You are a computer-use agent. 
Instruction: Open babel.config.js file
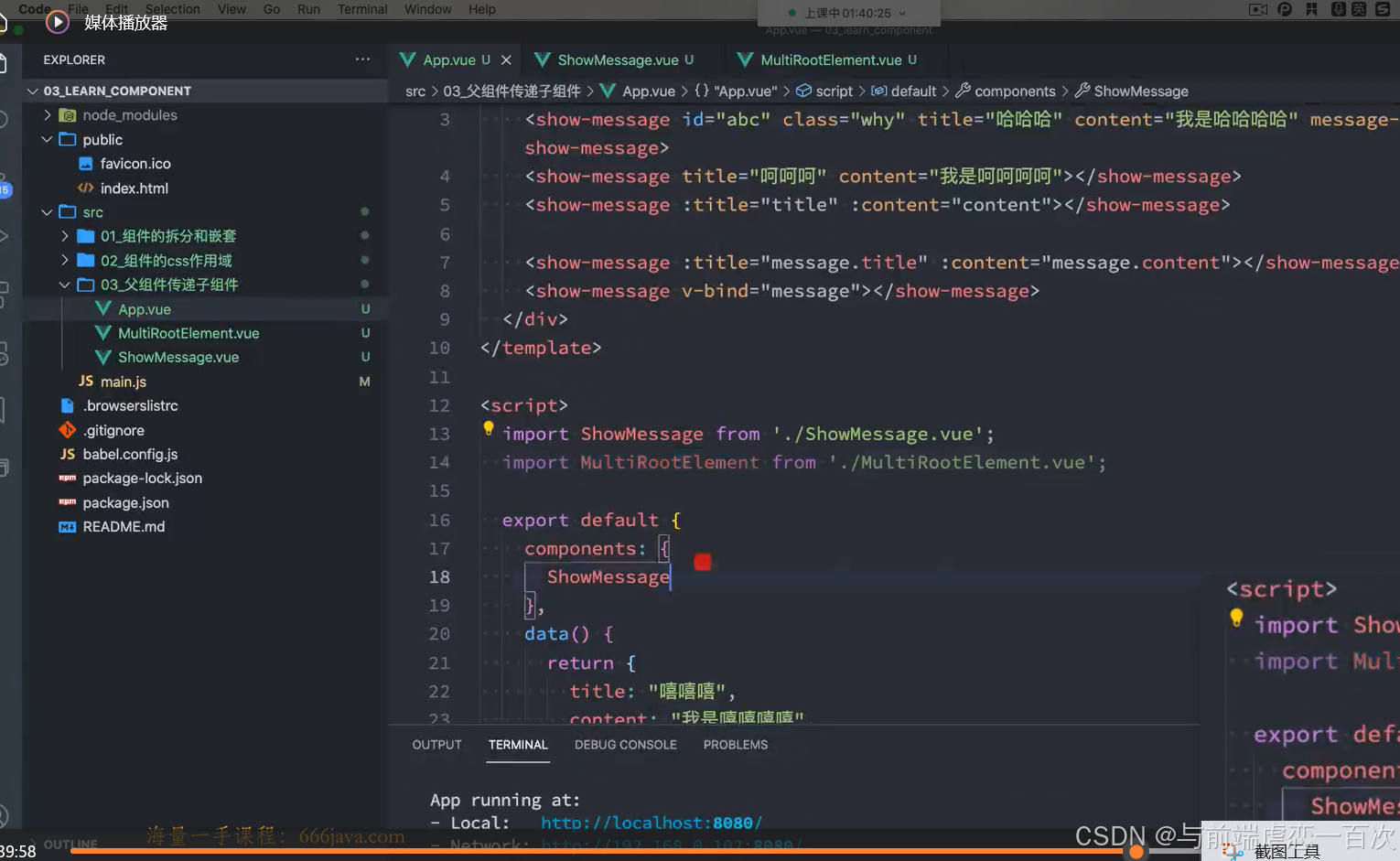pyautogui.click(x=130, y=454)
